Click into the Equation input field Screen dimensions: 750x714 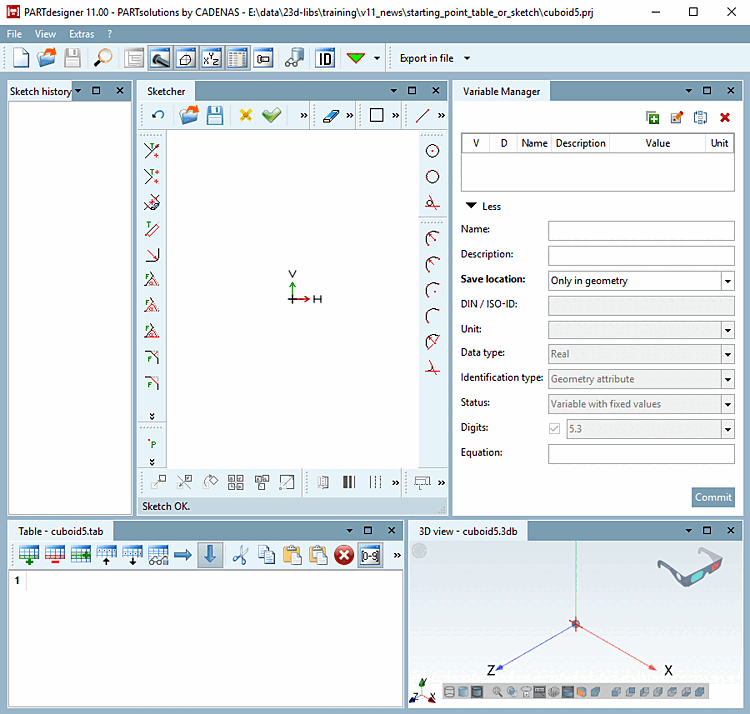click(640, 454)
